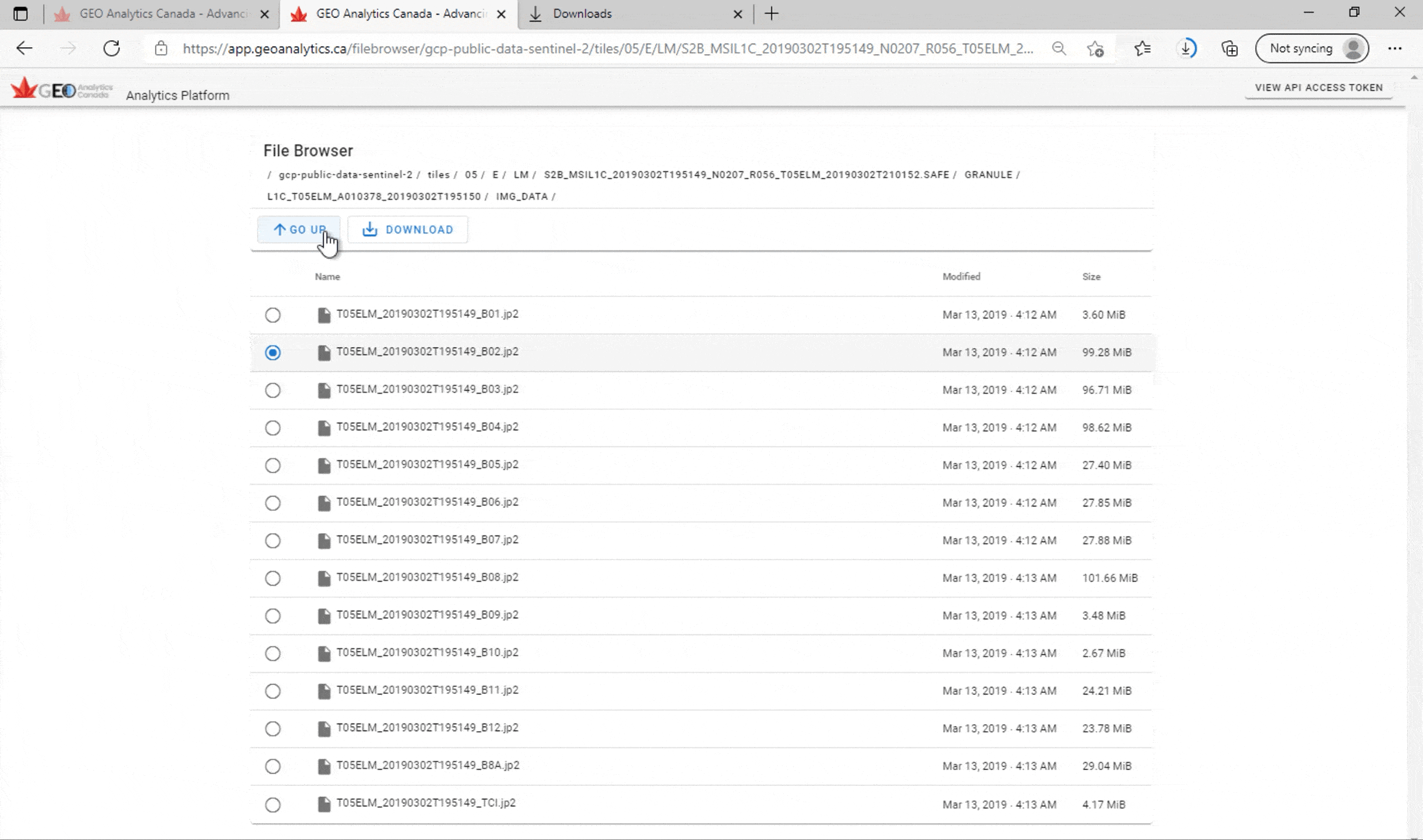1423x840 pixels.
Task: Select radio button for B01.jp2
Action: [273, 315]
